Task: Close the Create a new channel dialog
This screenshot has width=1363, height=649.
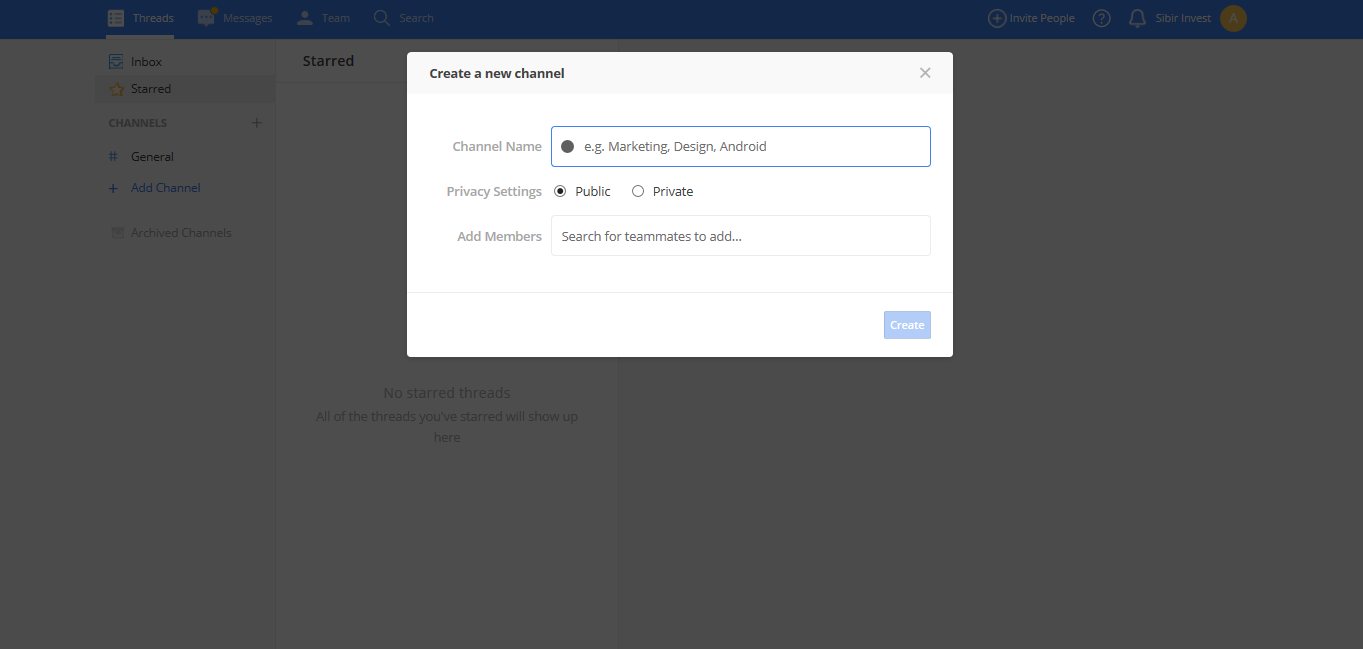Action: pos(925,73)
